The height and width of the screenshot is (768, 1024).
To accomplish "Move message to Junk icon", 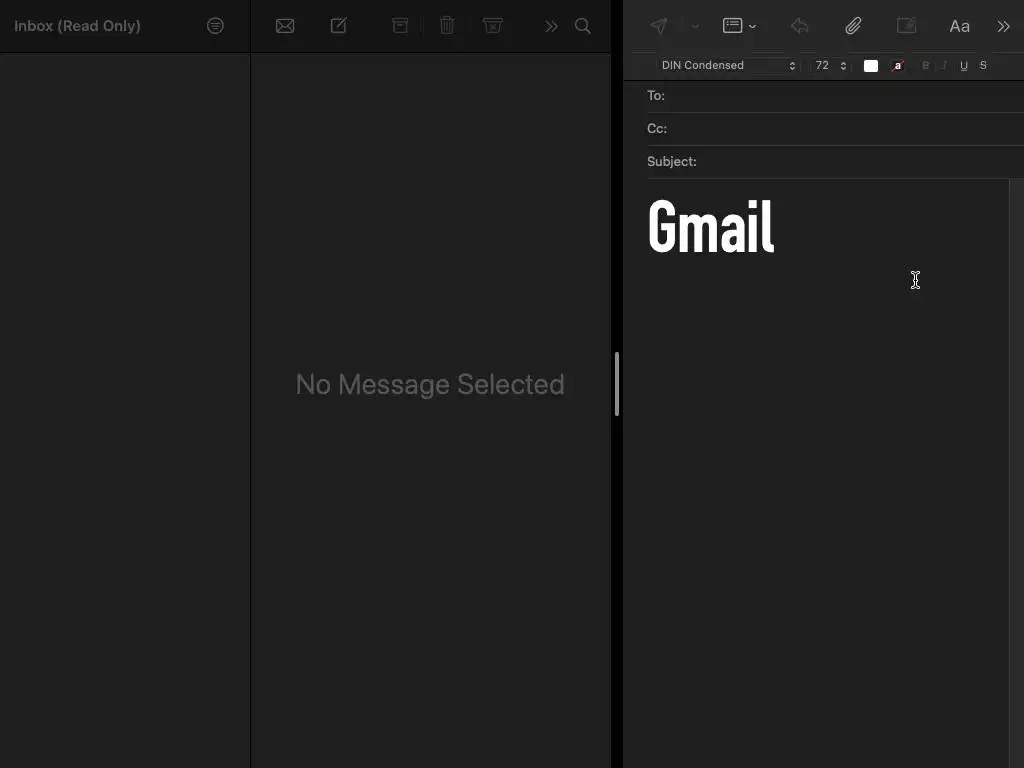I will (x=492, y=25).
